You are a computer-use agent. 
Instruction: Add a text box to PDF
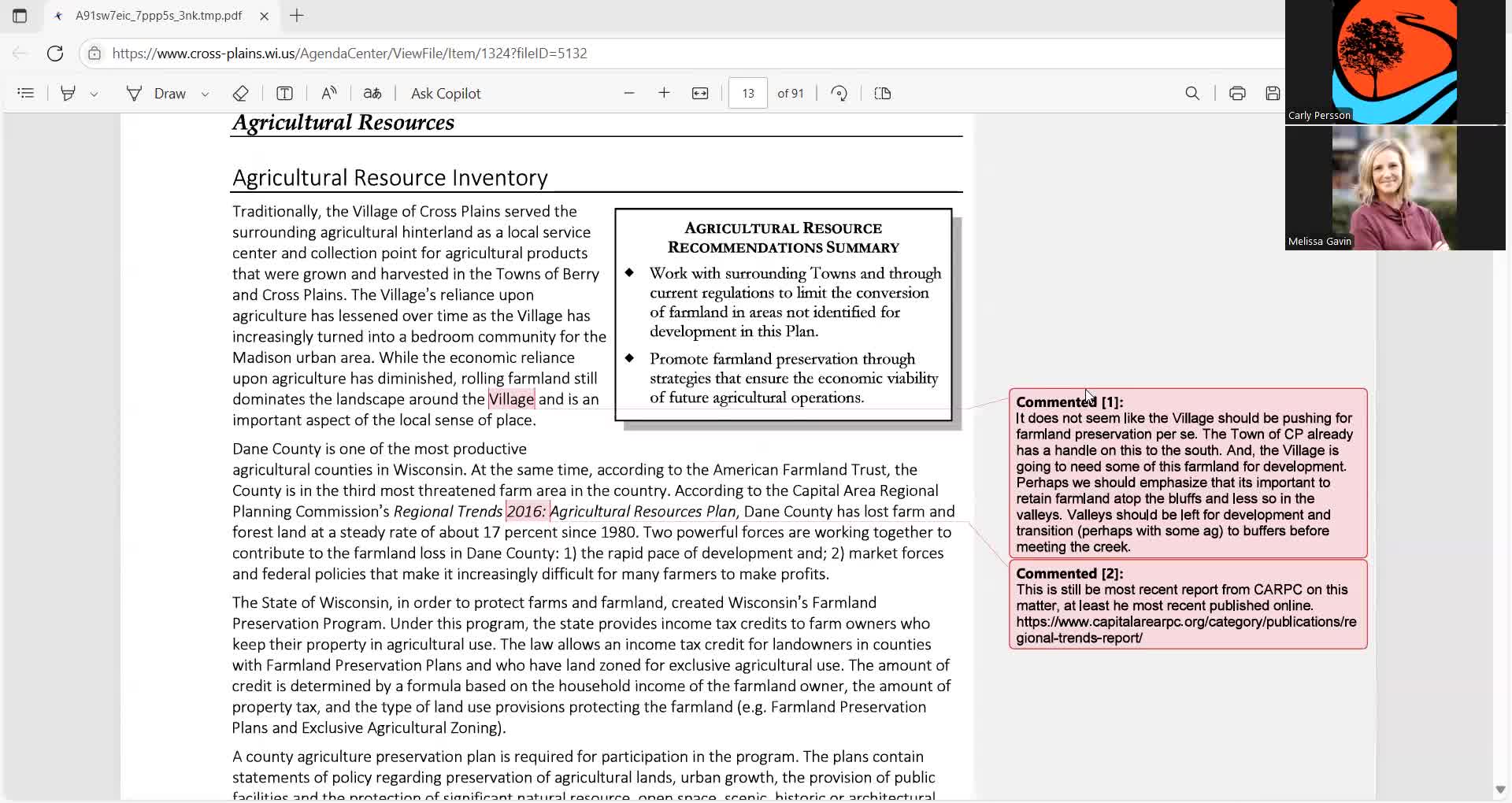(285, 93)
